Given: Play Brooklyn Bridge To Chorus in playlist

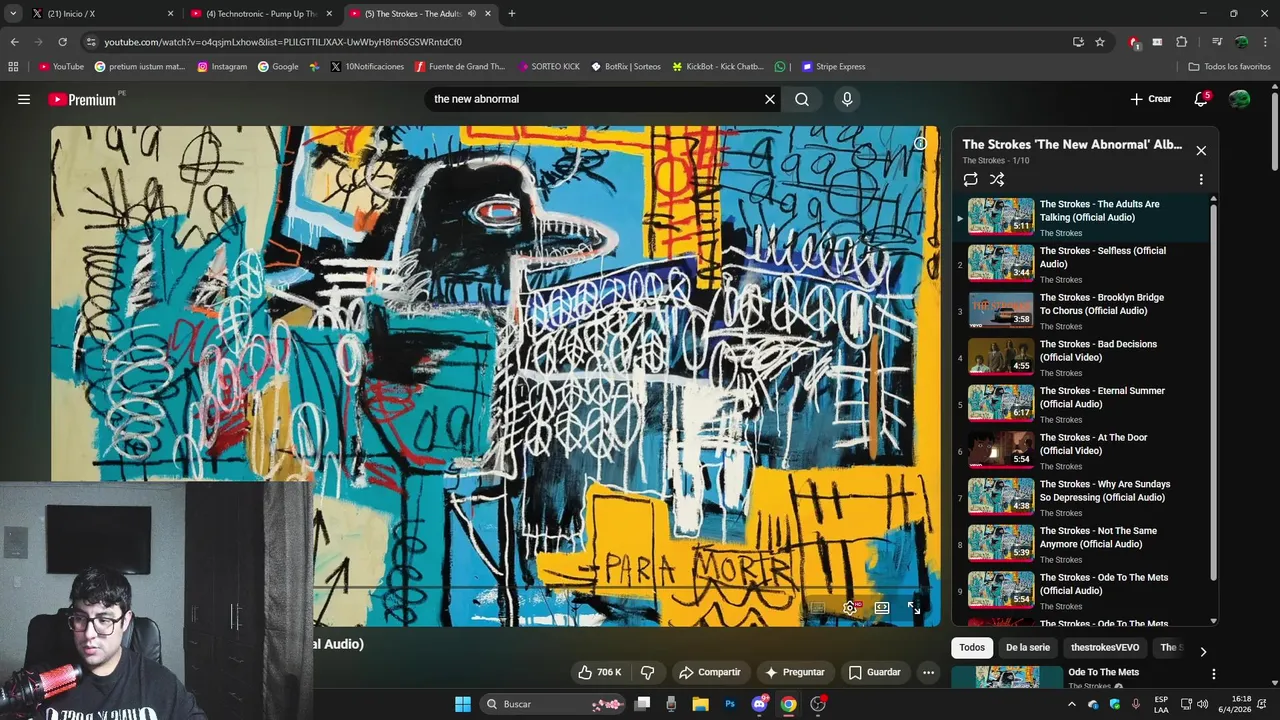Looking at the screenshot, I should [x=1082, y=311].
